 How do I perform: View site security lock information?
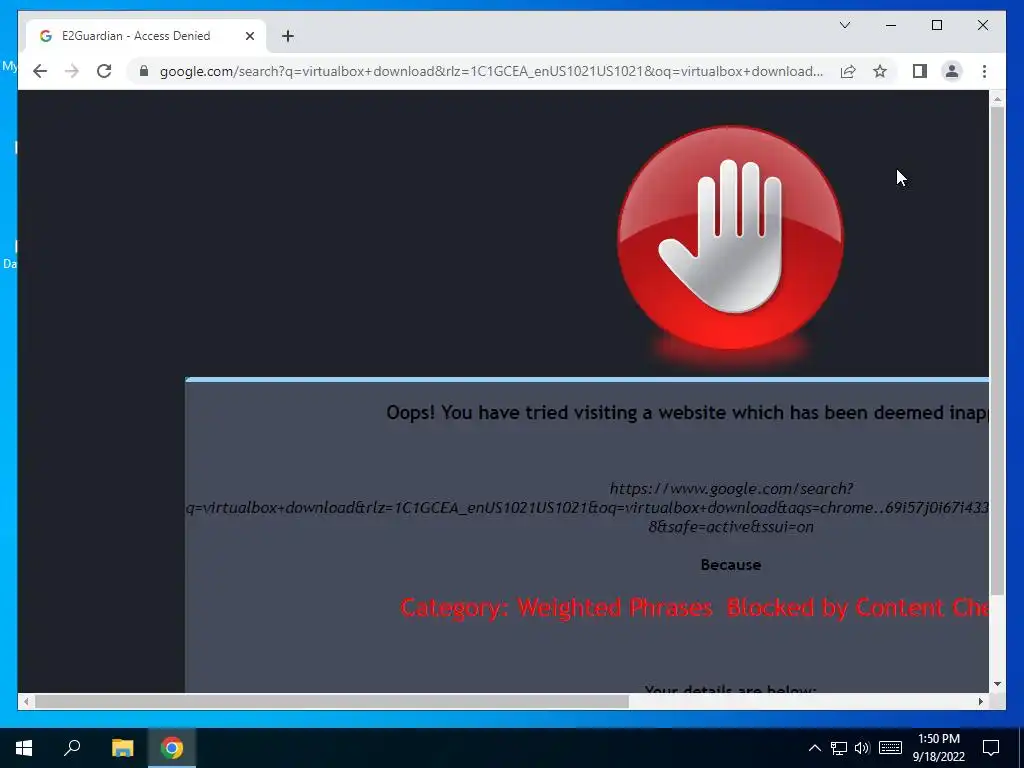pos(144,71)
